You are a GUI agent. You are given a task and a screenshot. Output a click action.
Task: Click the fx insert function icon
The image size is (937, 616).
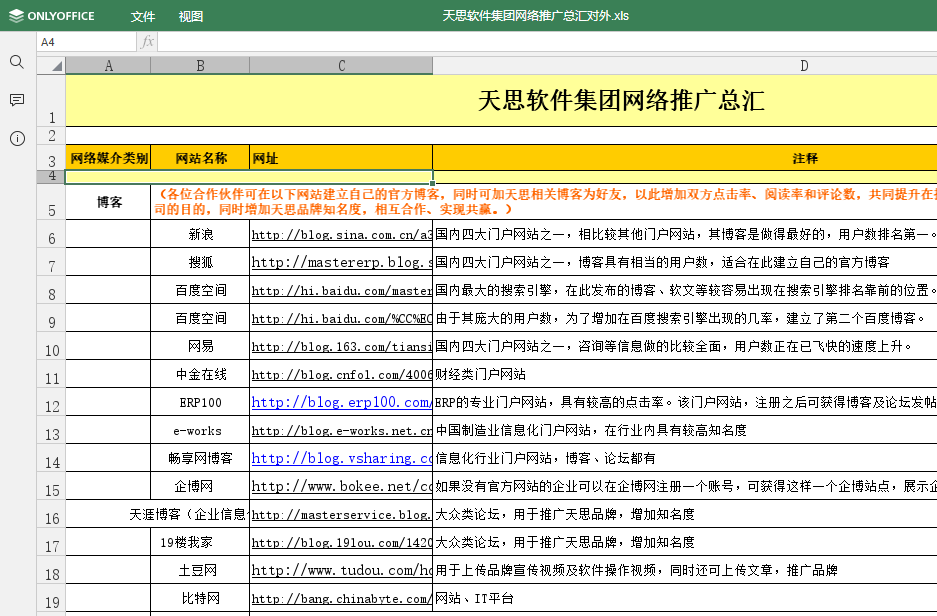click(x=147, y=42)
